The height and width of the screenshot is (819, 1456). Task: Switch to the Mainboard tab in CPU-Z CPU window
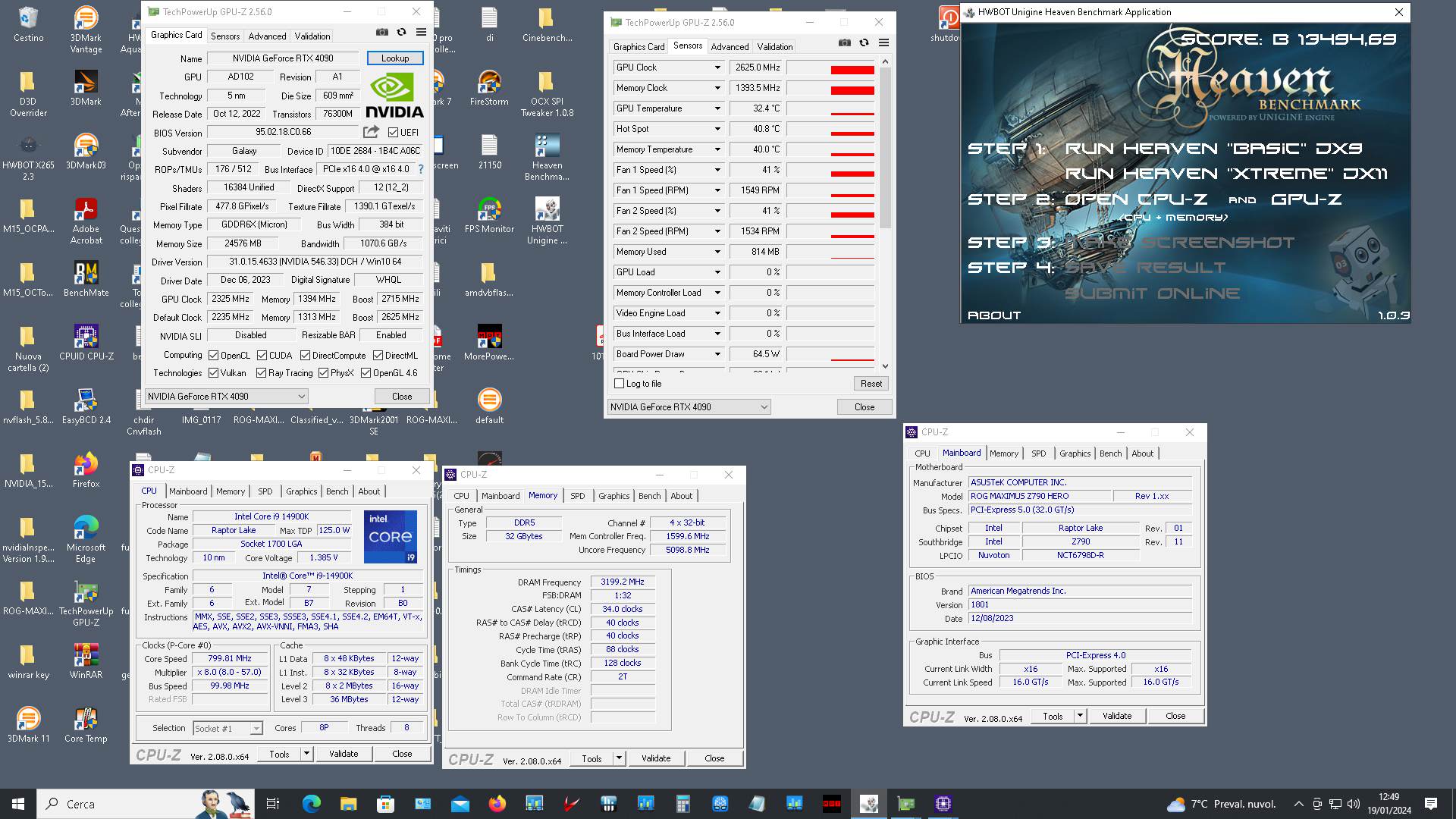coord(188,491)
